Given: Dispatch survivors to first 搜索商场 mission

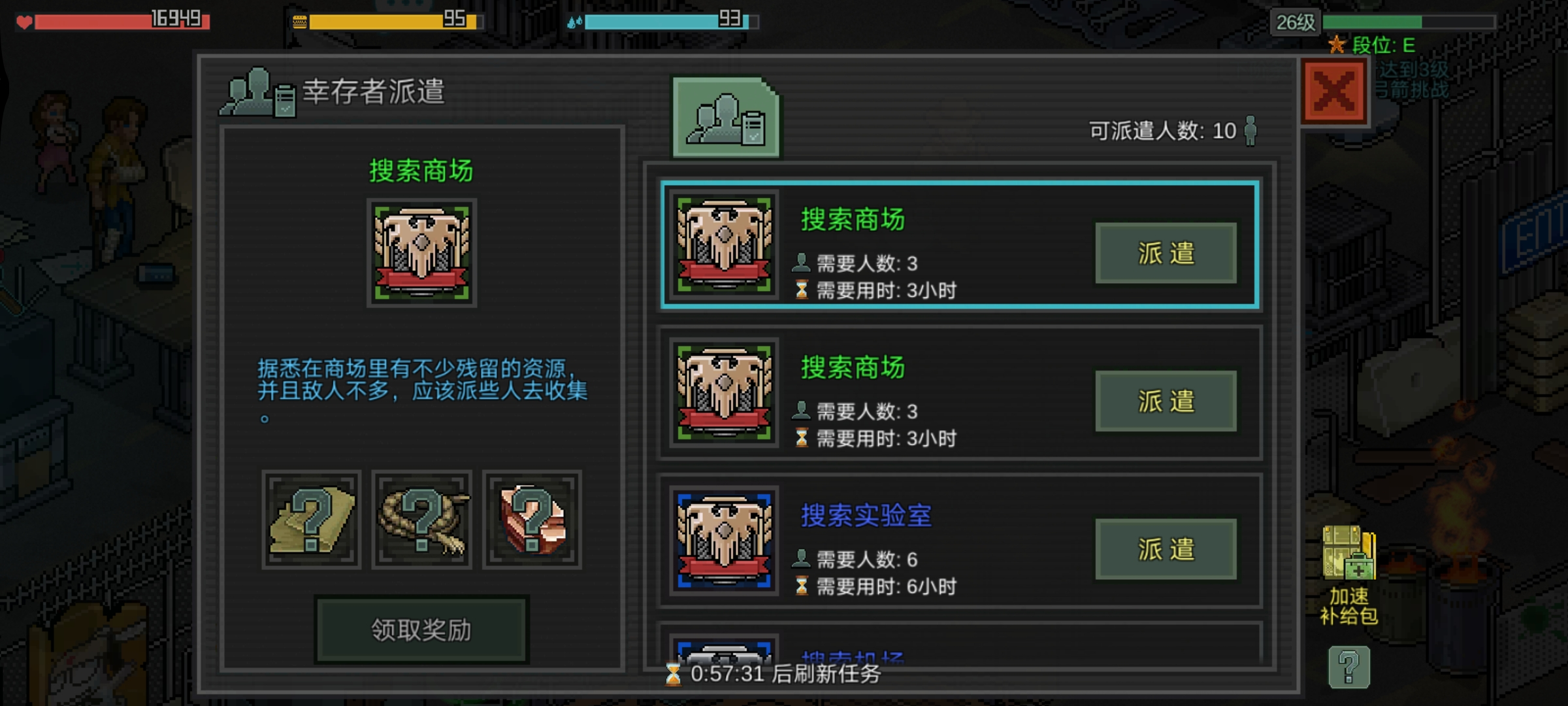Looking at the screenshot, I should point(1166,253).
